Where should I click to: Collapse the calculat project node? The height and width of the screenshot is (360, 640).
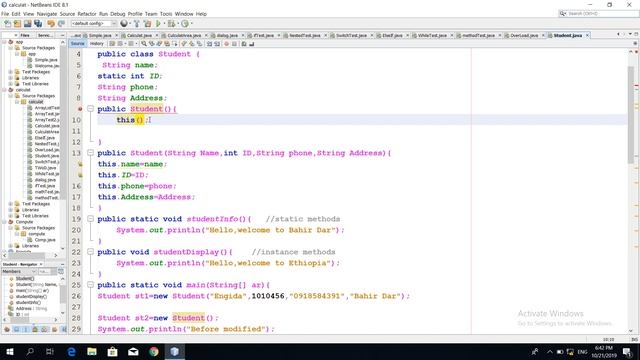4,90
